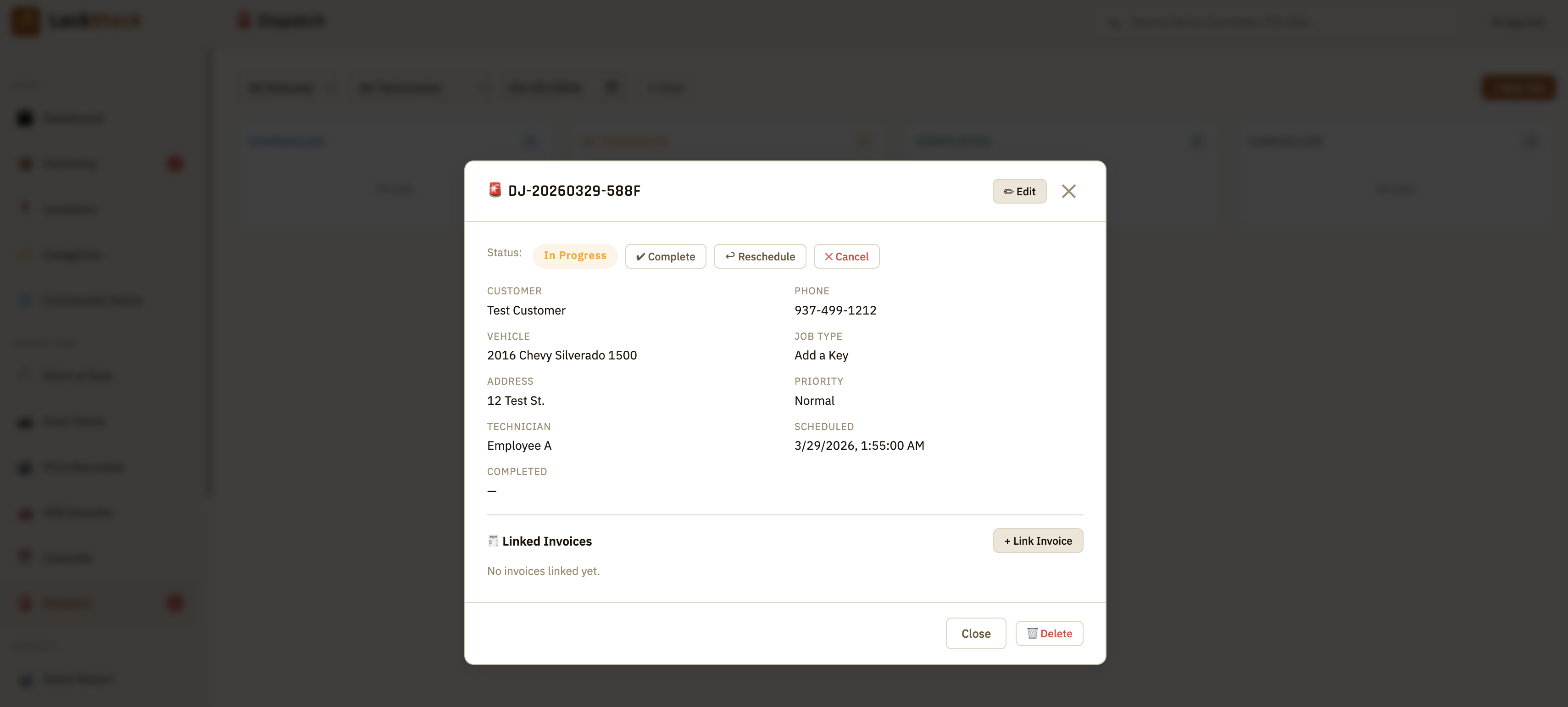
Task: Click the receipt icon next to Linked Invoices
Action: click(492, 541)
